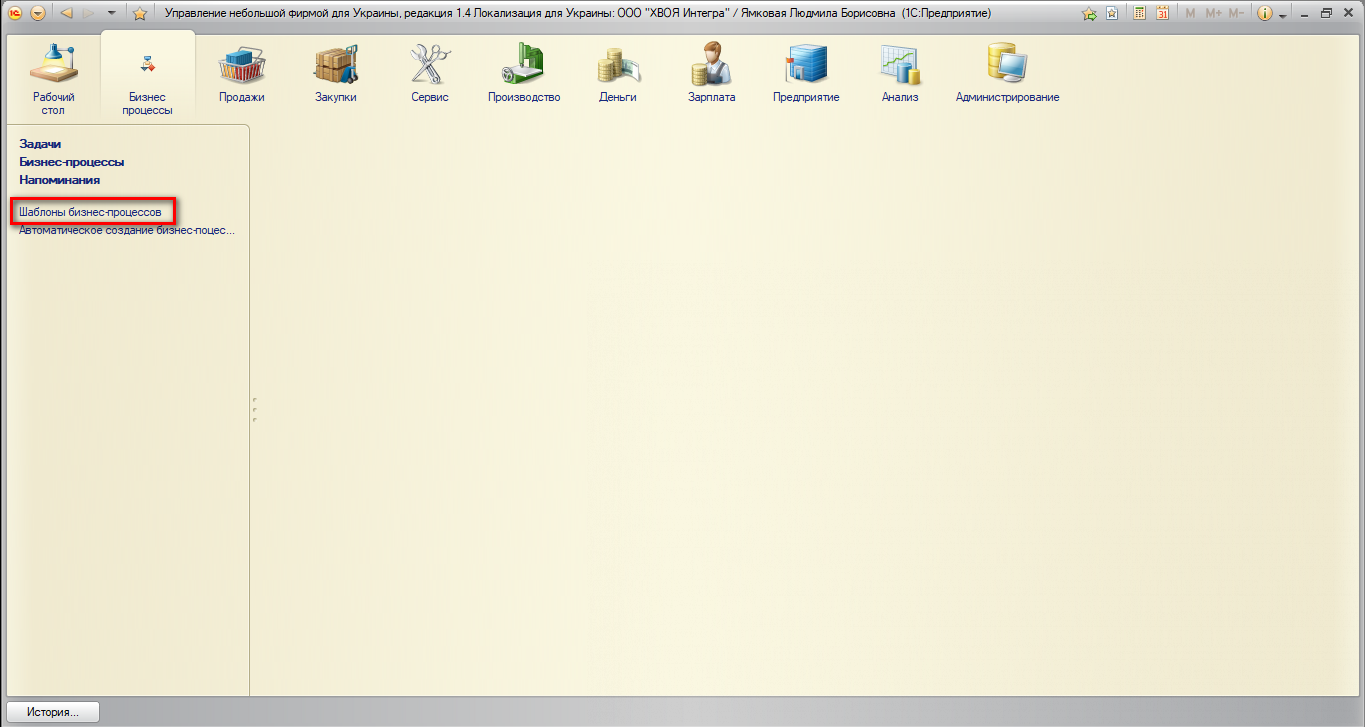Open the Задачи link in sidebar
Viewport: 1365px width, 727px height.
[x=40, y=144]
